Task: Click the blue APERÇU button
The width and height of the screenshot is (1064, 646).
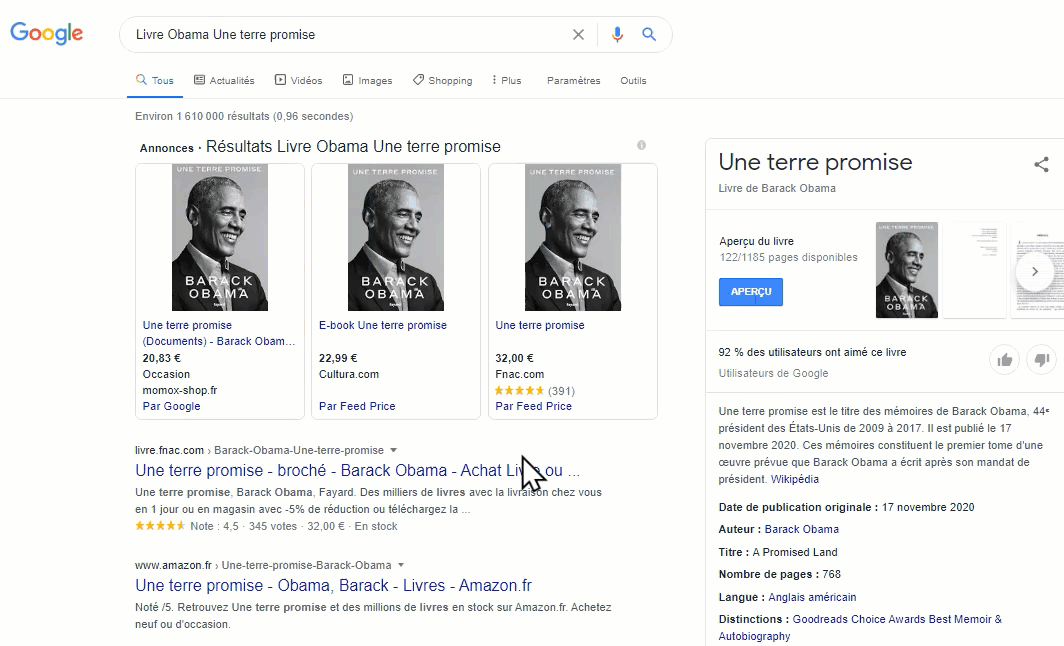Action: tap(750, 292)
